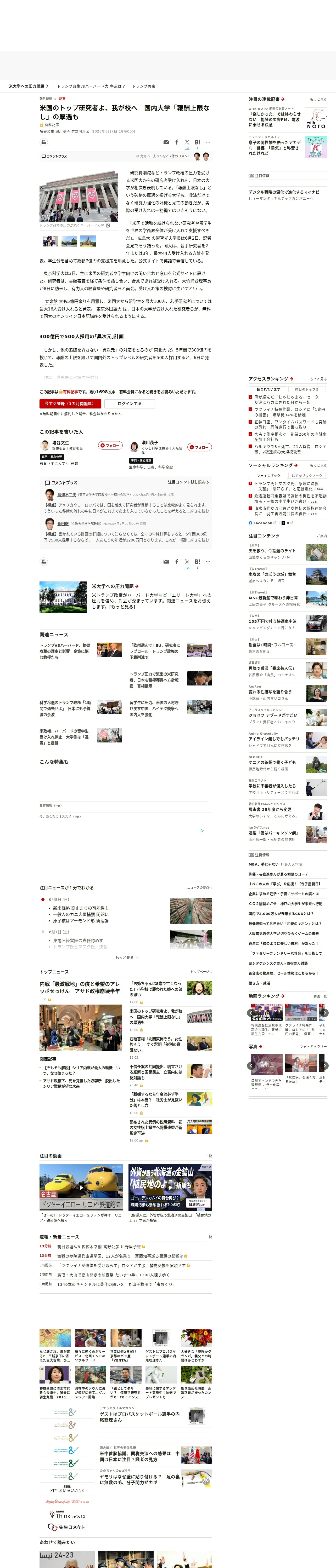Expand もっと見る under one-minute news

pos(127,958)
